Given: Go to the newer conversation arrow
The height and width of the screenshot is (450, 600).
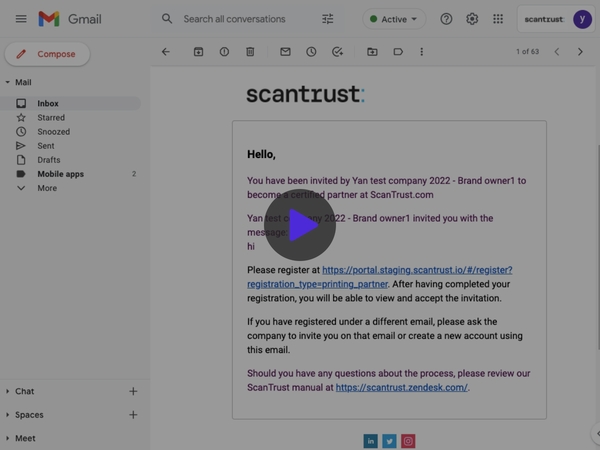Looking at the screenshot, I should (557, 52).
